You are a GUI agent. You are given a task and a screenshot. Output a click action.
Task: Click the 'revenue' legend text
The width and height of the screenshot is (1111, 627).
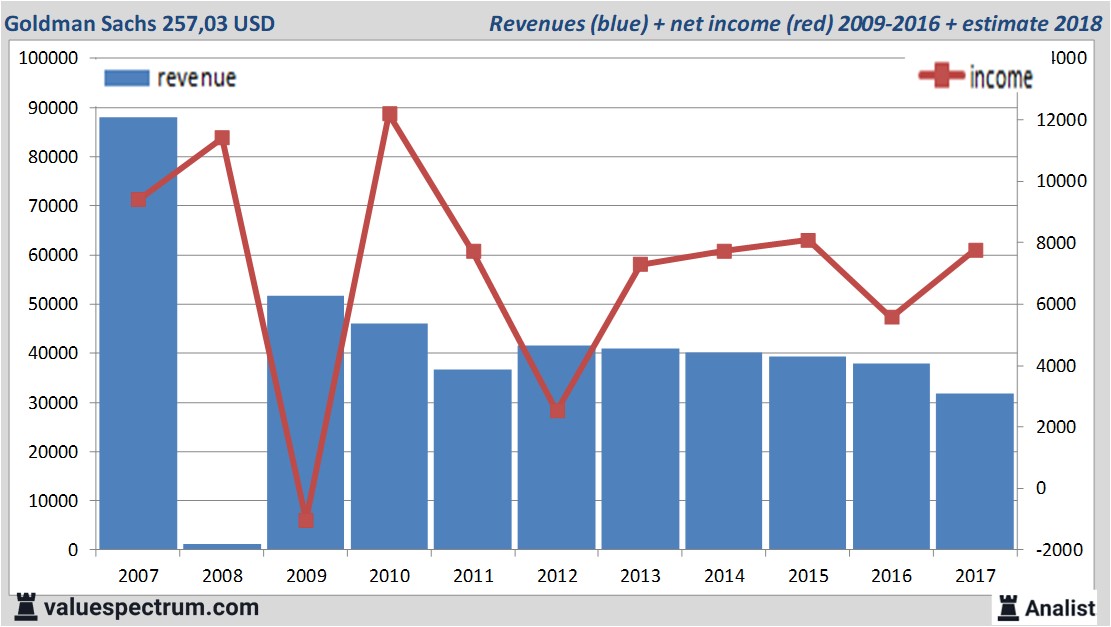(x=196, y=78)
